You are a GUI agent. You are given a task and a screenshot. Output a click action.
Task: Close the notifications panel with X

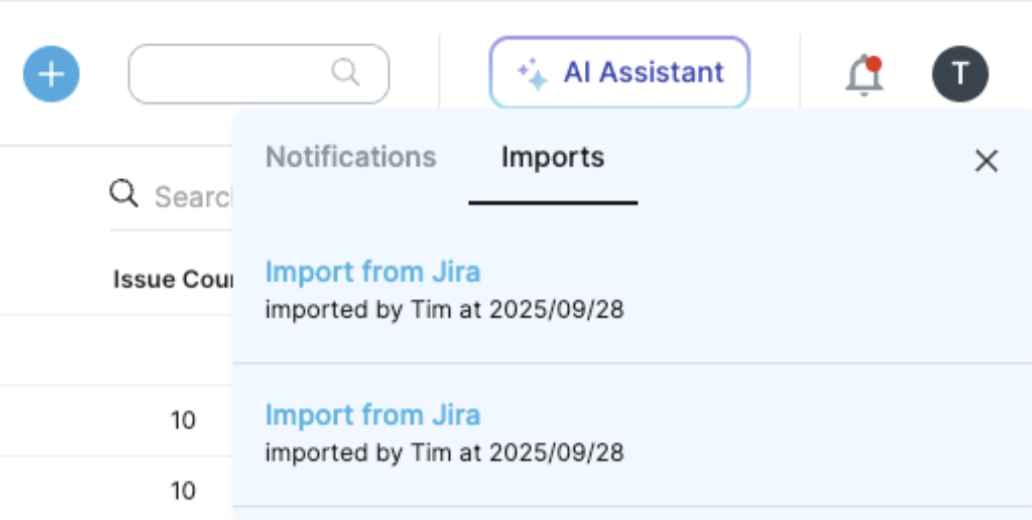986,161
